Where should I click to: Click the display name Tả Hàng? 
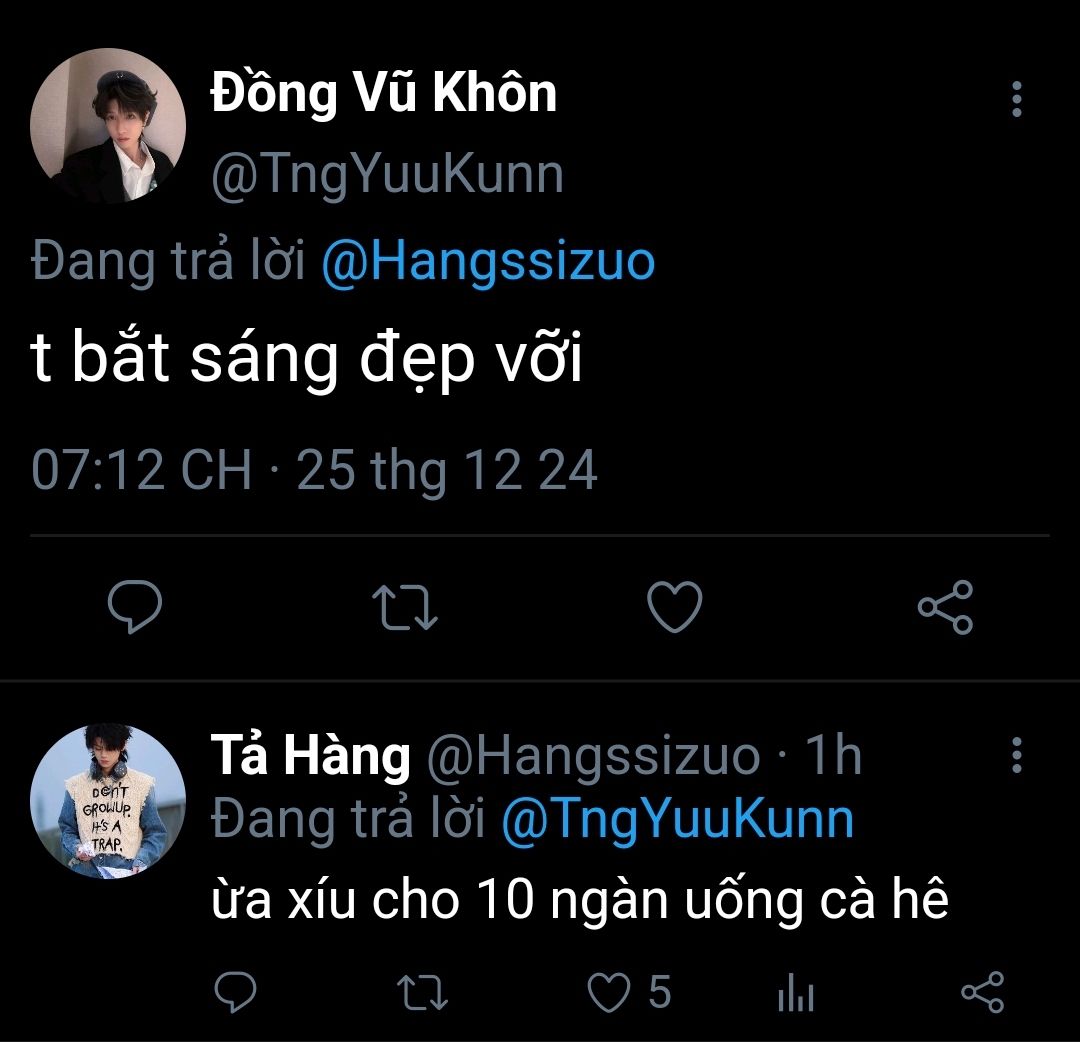[x=310, y=755]
